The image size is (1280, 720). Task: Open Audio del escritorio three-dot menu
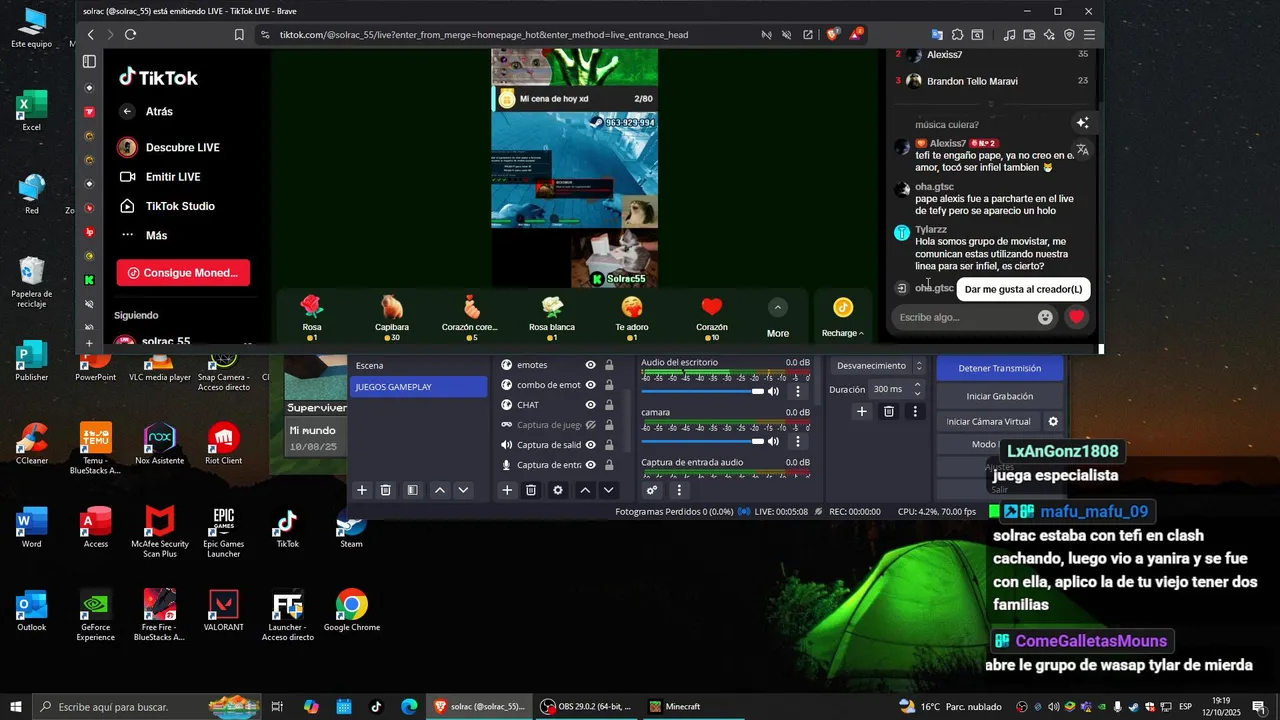click(798, 391)
